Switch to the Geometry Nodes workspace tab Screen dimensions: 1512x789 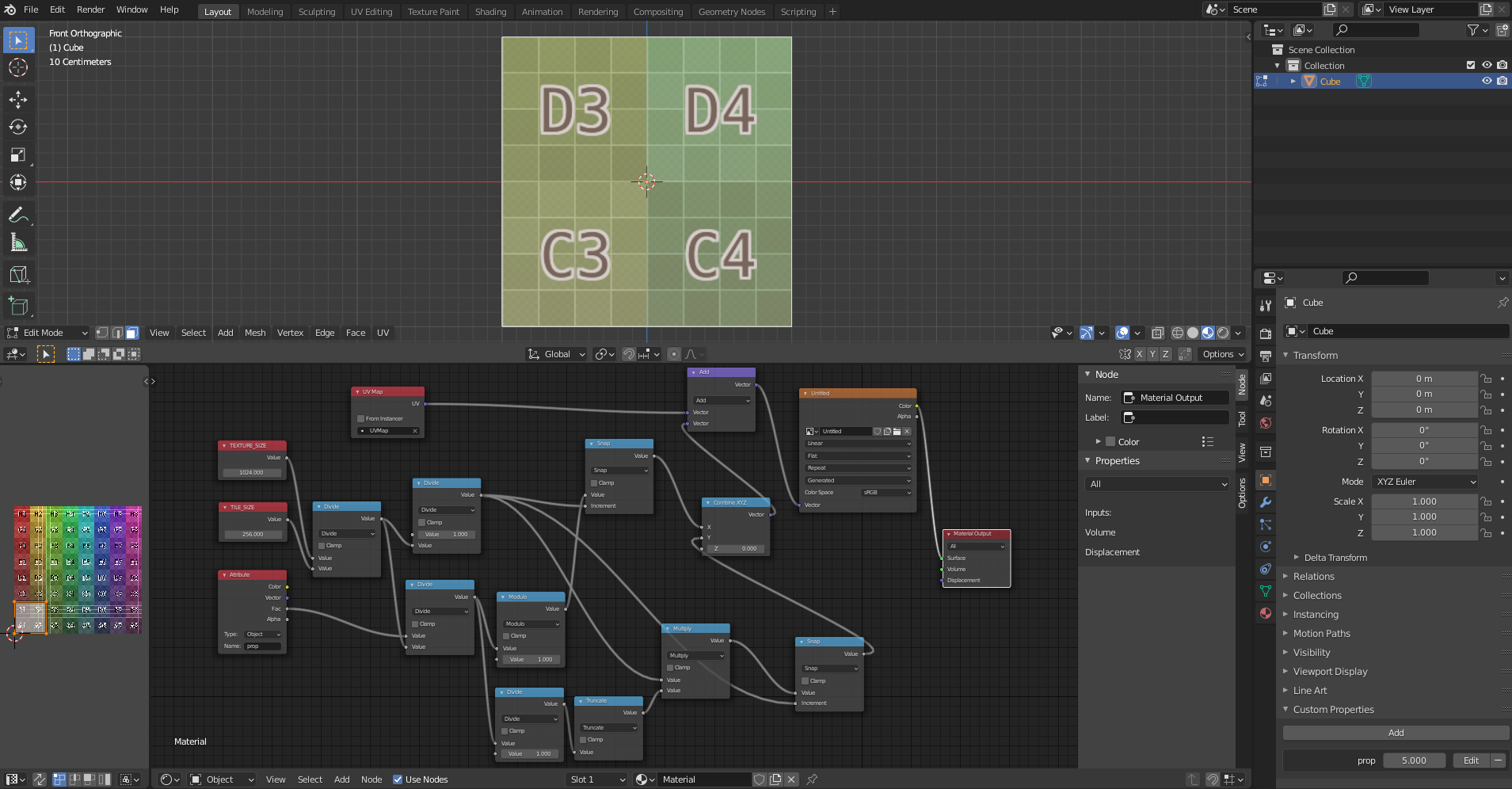732,12
